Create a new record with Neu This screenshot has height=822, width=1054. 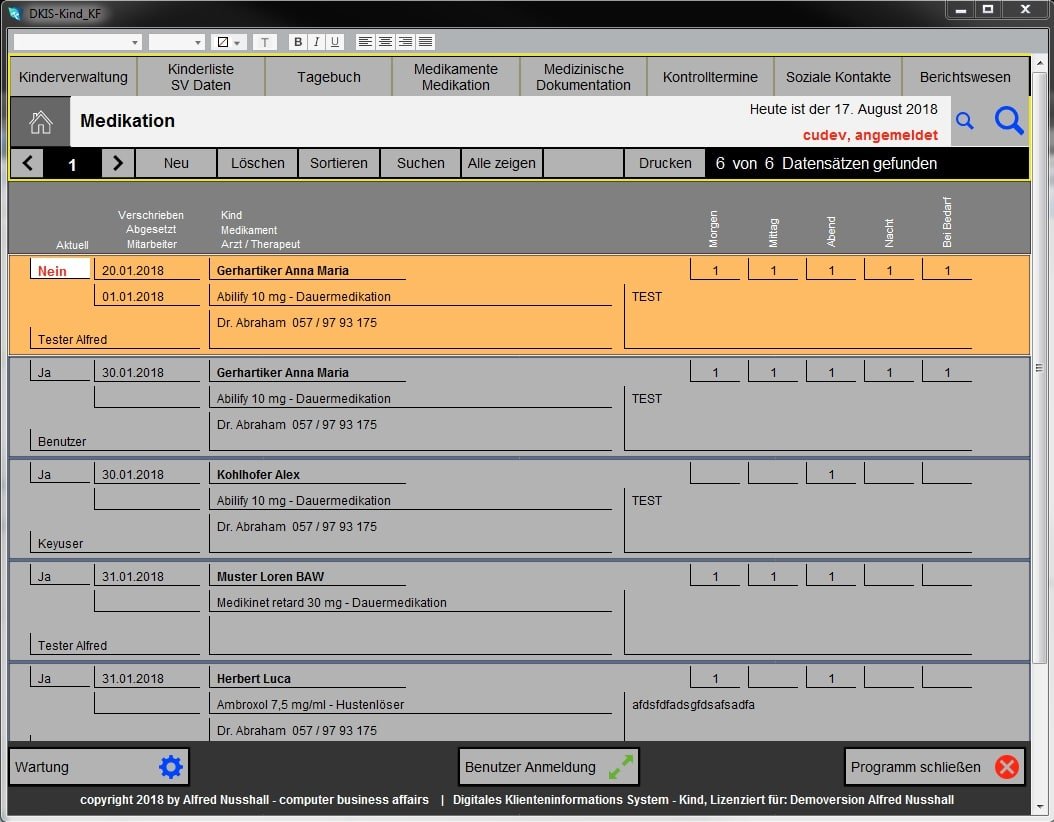click(176, 163)
